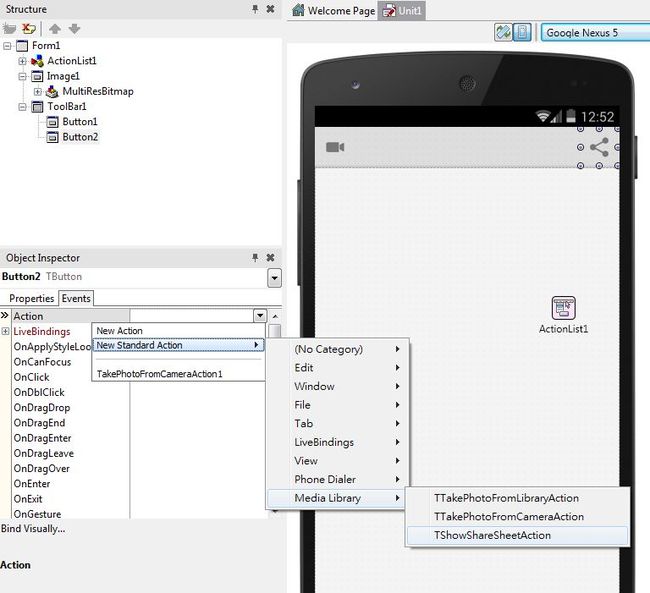650x593 pixels.
Task: Click the move down arrow in Structure toolbar
Action: [74, 29]
